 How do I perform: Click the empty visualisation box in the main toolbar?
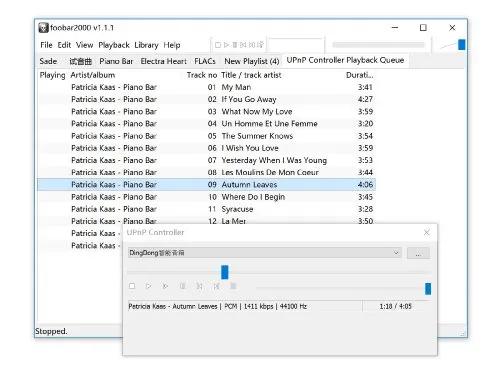(x=296, y=45)
